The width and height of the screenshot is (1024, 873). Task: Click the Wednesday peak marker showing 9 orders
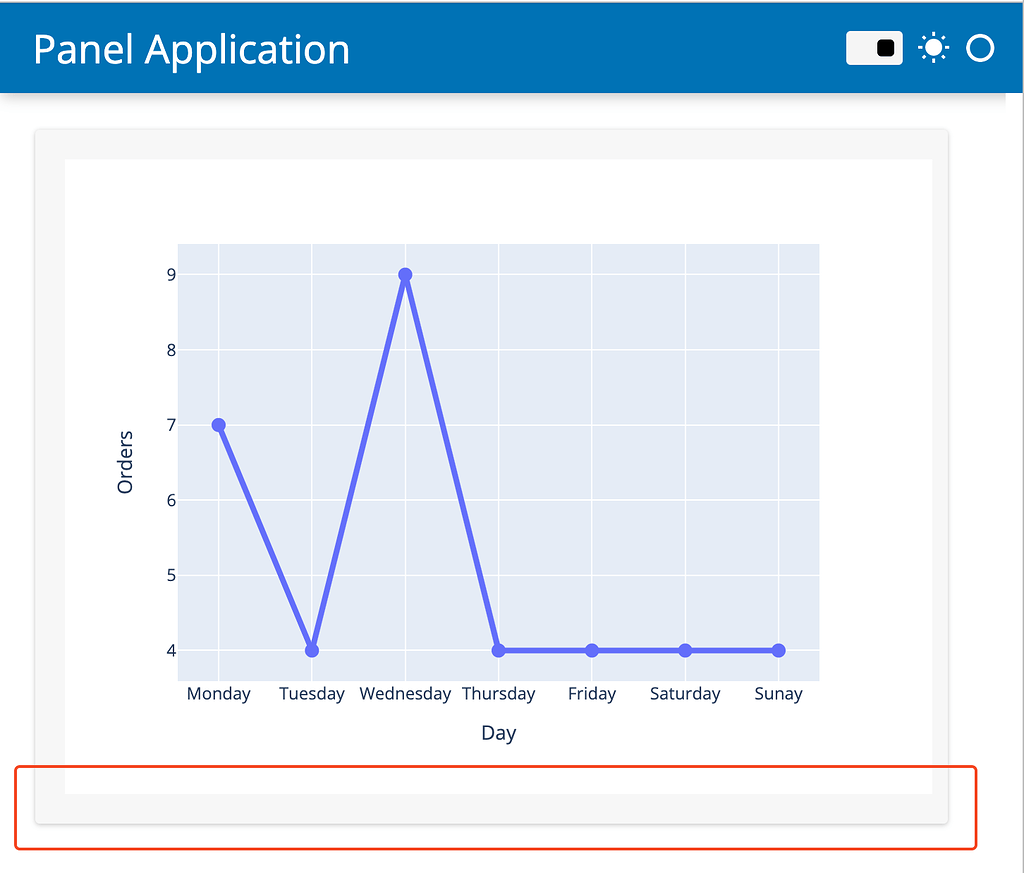point(405,274)
